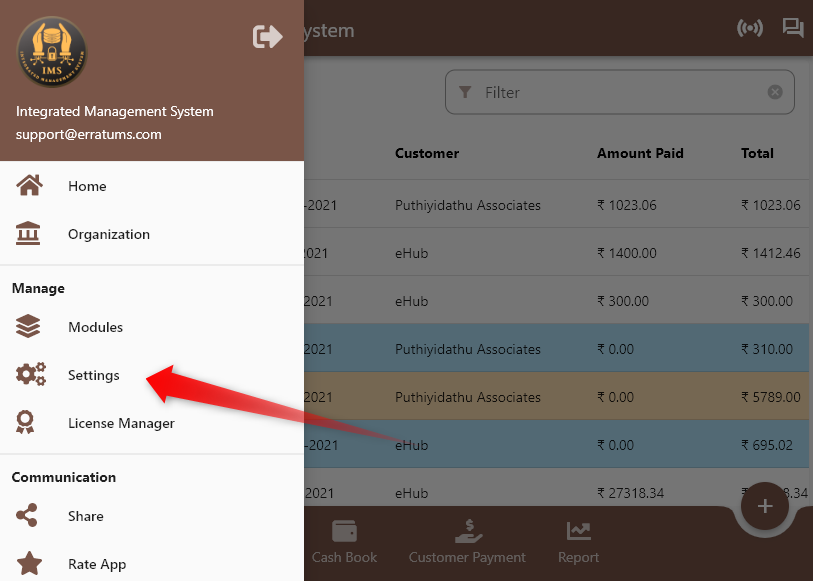Open the Modules stacked layers icon
This screenshot has width=813, height=581.
tap(28, 327)
